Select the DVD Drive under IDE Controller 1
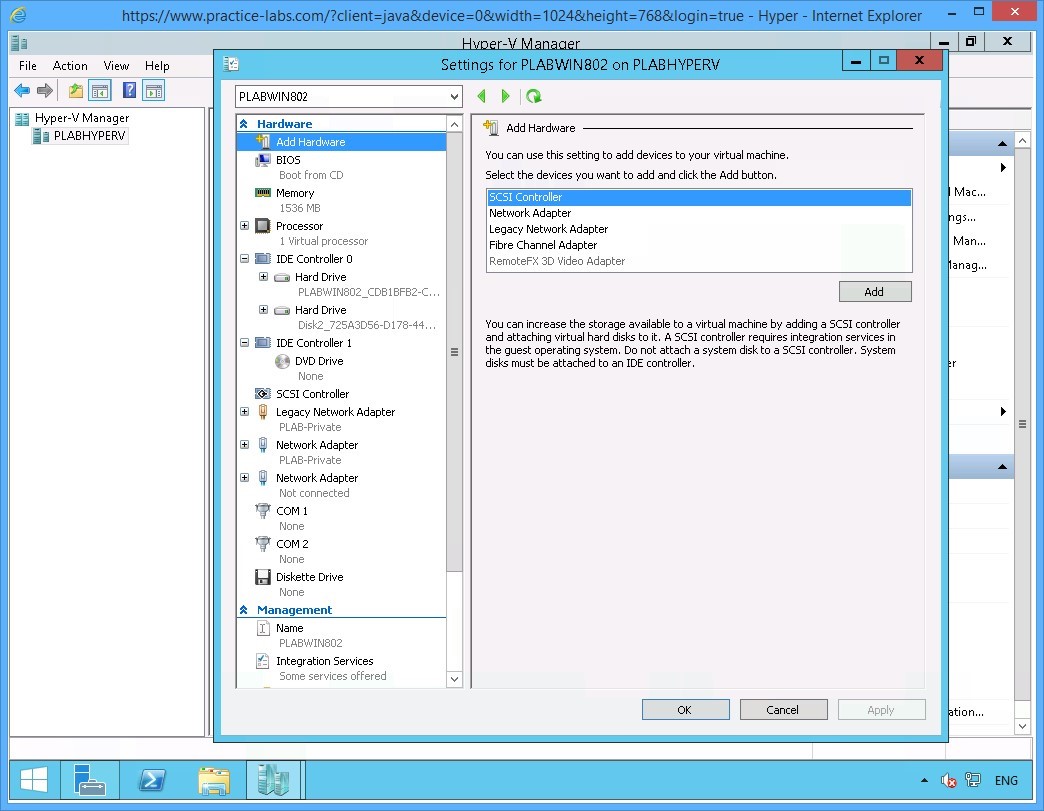Screen dimensions: 1044x811 pyautogui.click(x=308, y=361)
